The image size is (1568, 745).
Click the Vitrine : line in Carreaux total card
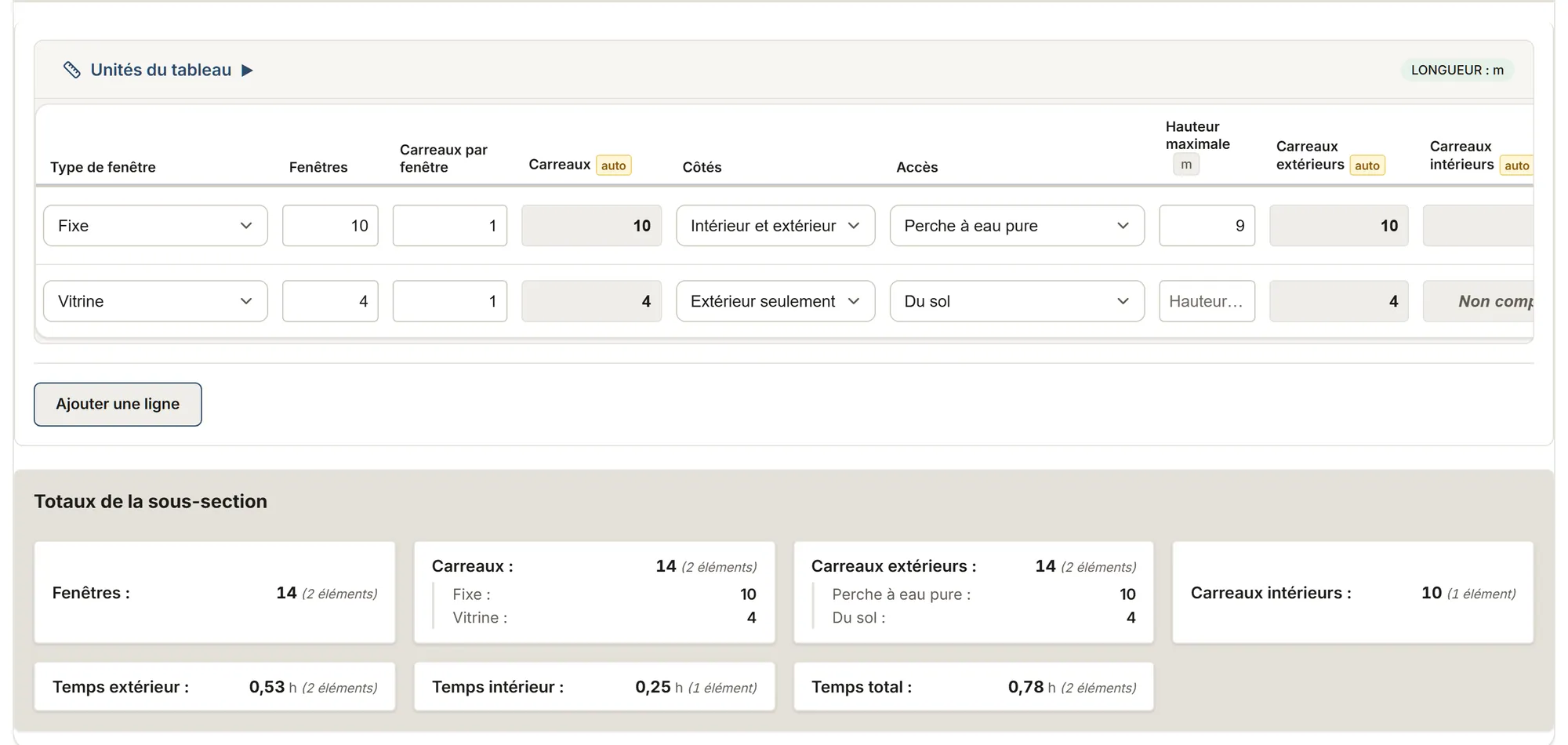604,618
